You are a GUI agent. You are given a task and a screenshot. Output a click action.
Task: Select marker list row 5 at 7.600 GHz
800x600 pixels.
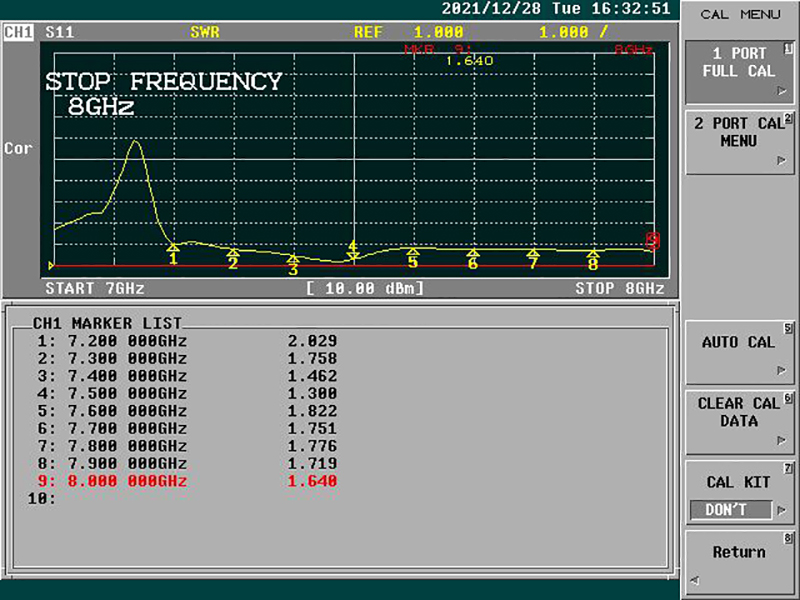187,411
